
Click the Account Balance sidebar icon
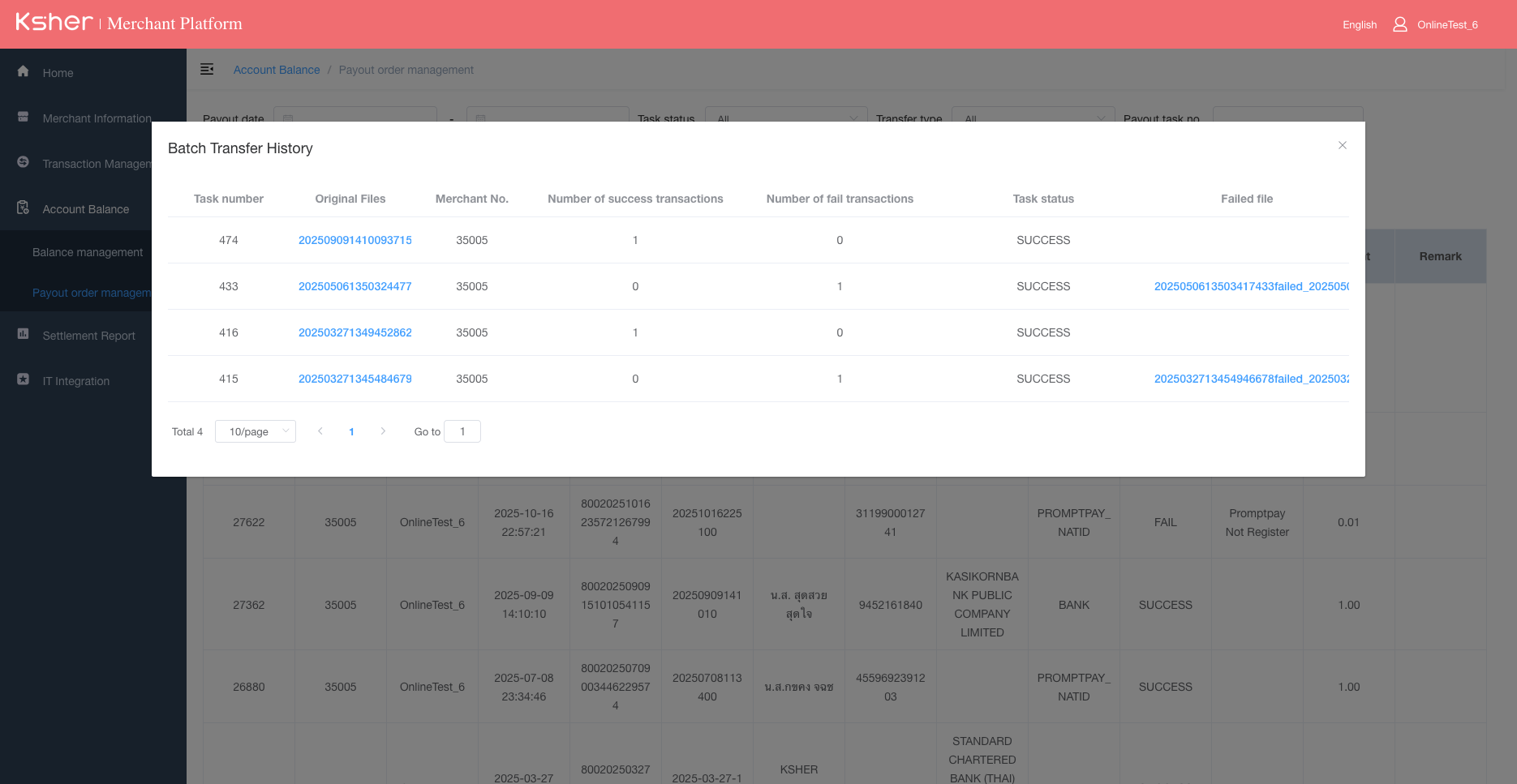pos(23,208)
